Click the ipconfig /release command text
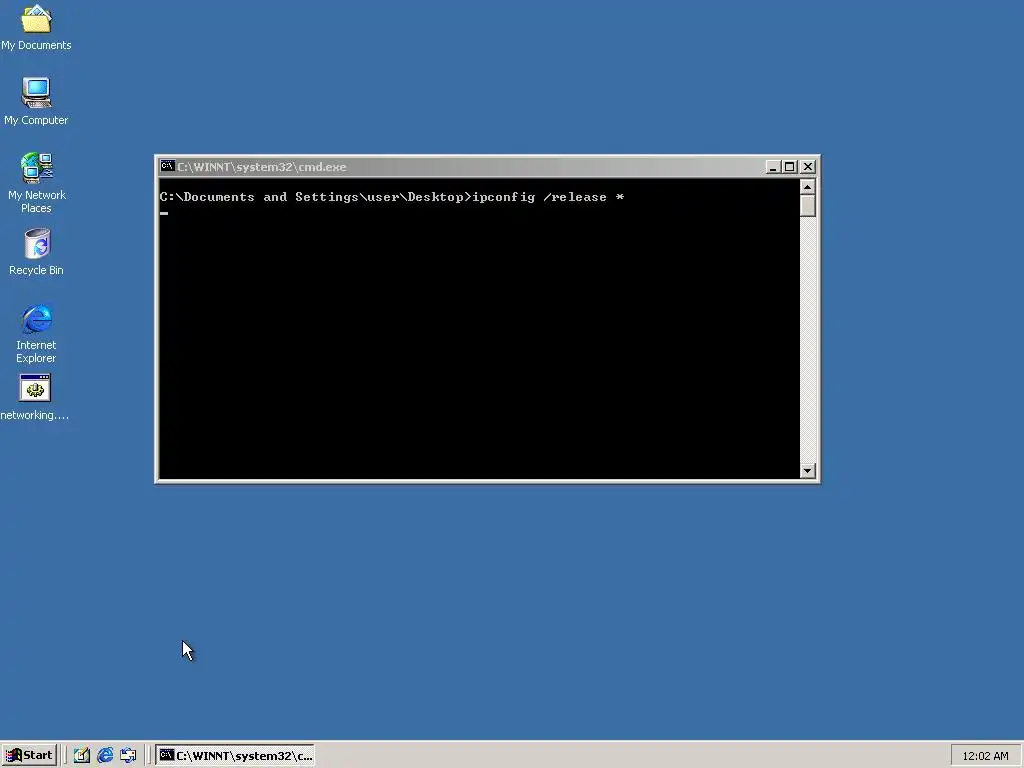Viewport: 1024px width, 768px height. (548, 197)
